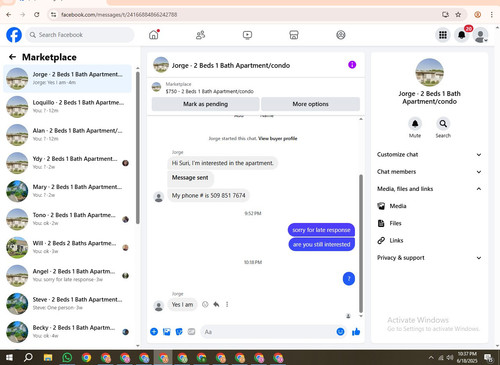React to the 'Yes I am' message
The image size is (500, 365).
[205, 304]
